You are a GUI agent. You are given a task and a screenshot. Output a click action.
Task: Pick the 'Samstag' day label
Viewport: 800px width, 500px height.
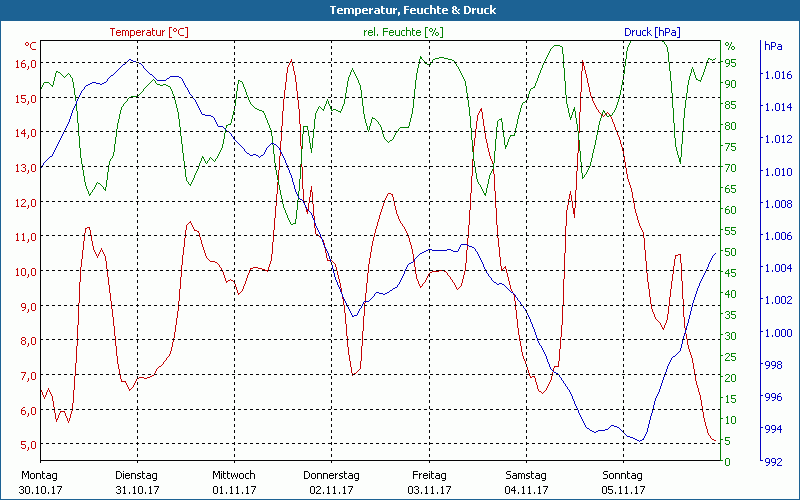point(526,475)
